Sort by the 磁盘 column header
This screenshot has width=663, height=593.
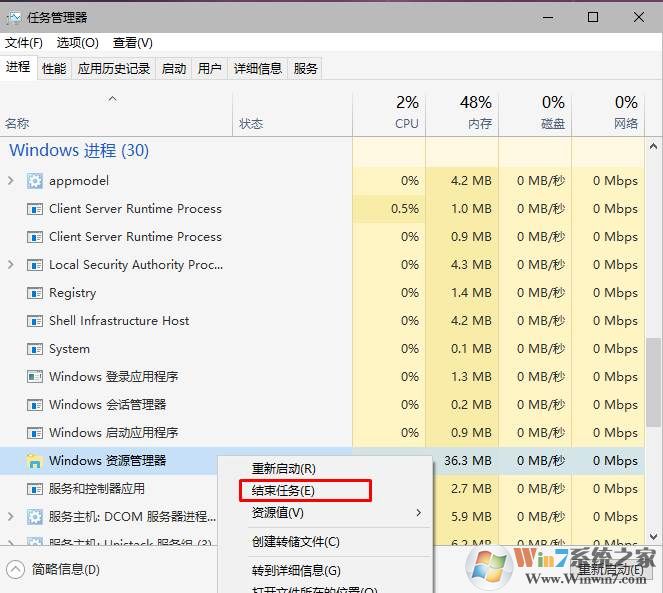[535, 113]
